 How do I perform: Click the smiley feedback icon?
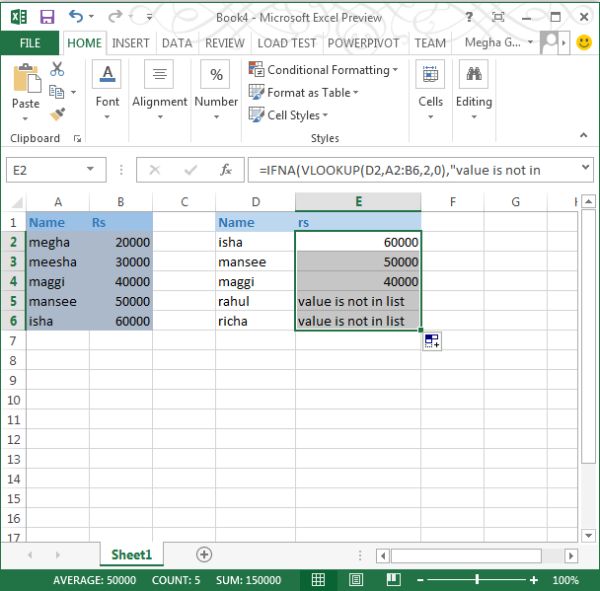[584, 42]
